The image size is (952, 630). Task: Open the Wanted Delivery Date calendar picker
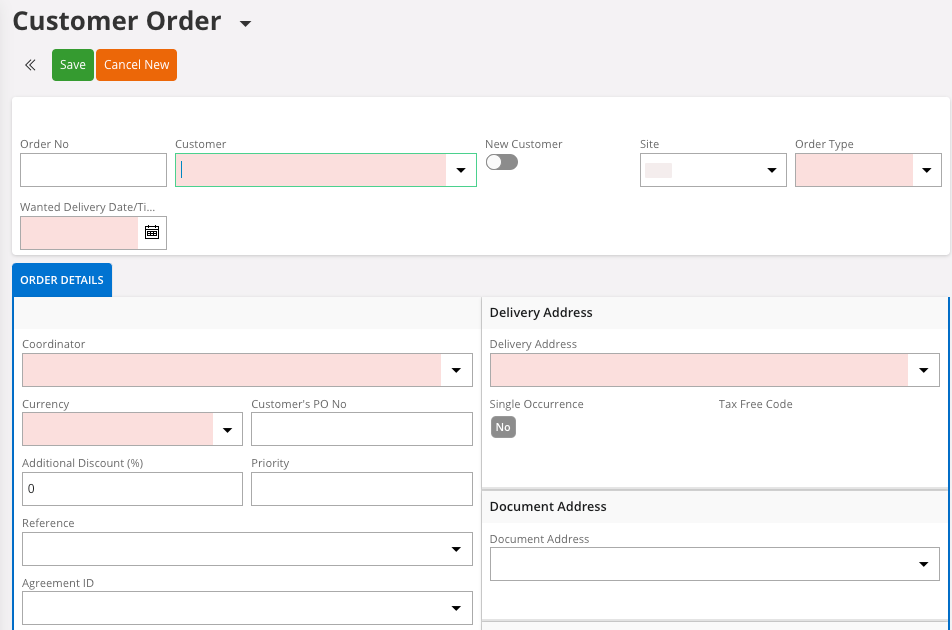(x=152, y=232)
